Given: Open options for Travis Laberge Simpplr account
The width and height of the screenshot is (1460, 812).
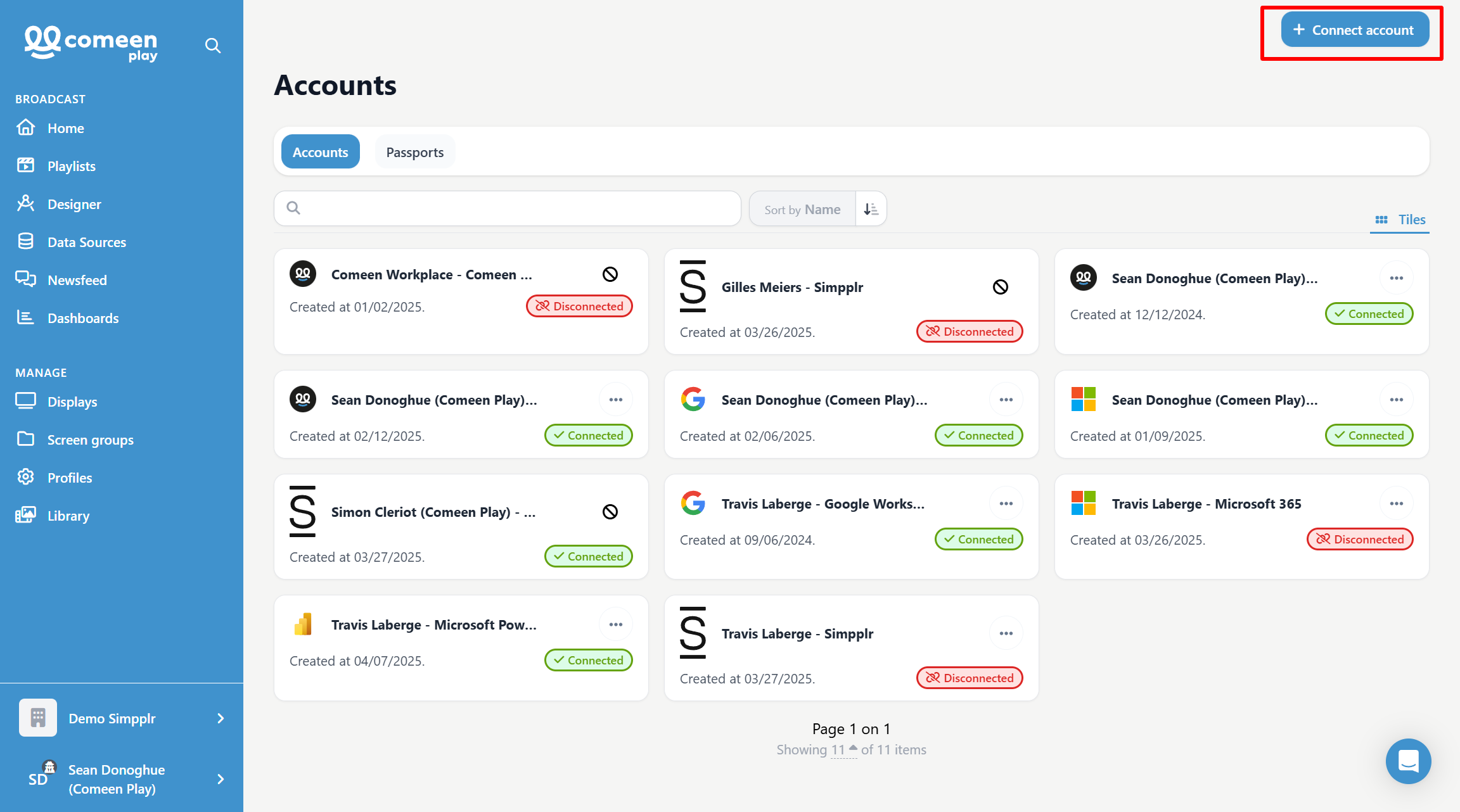Looking at the screenshot, I should [1006, 633].
